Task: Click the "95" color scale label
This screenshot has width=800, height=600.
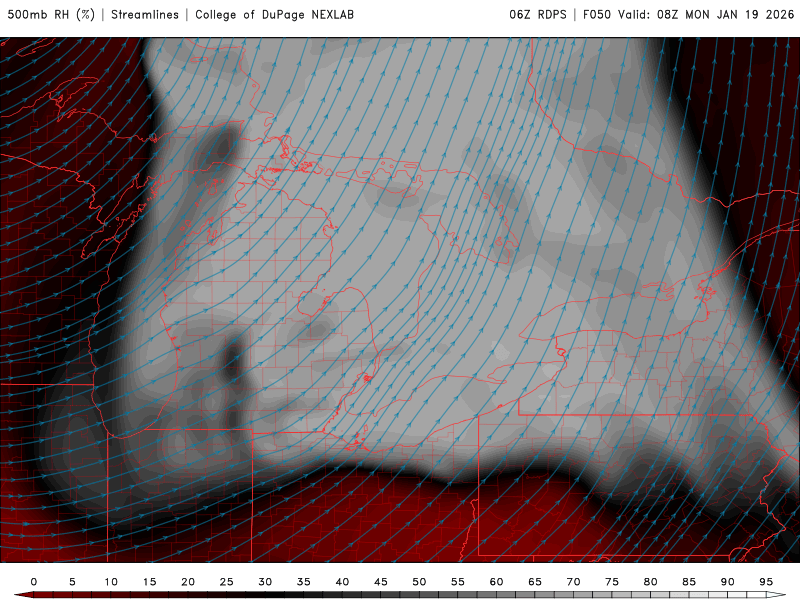Action: click(766, 582)
